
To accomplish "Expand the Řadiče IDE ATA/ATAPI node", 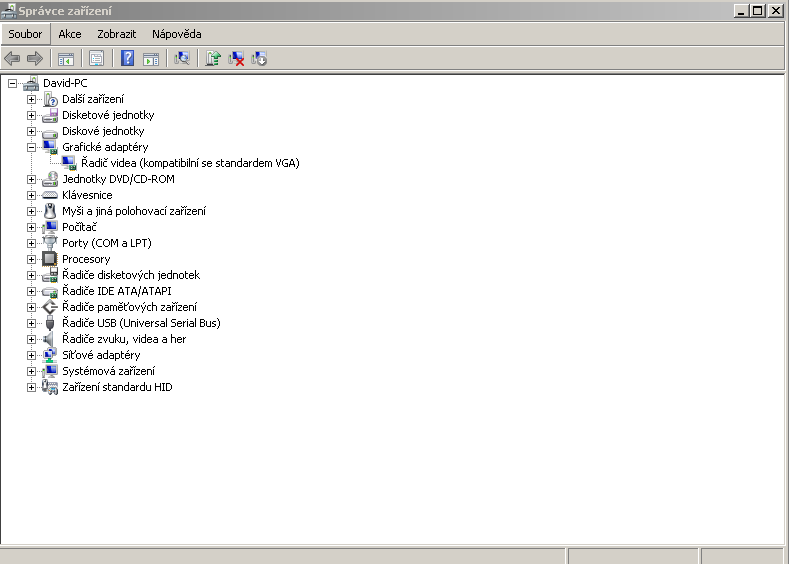I will 31,291.
